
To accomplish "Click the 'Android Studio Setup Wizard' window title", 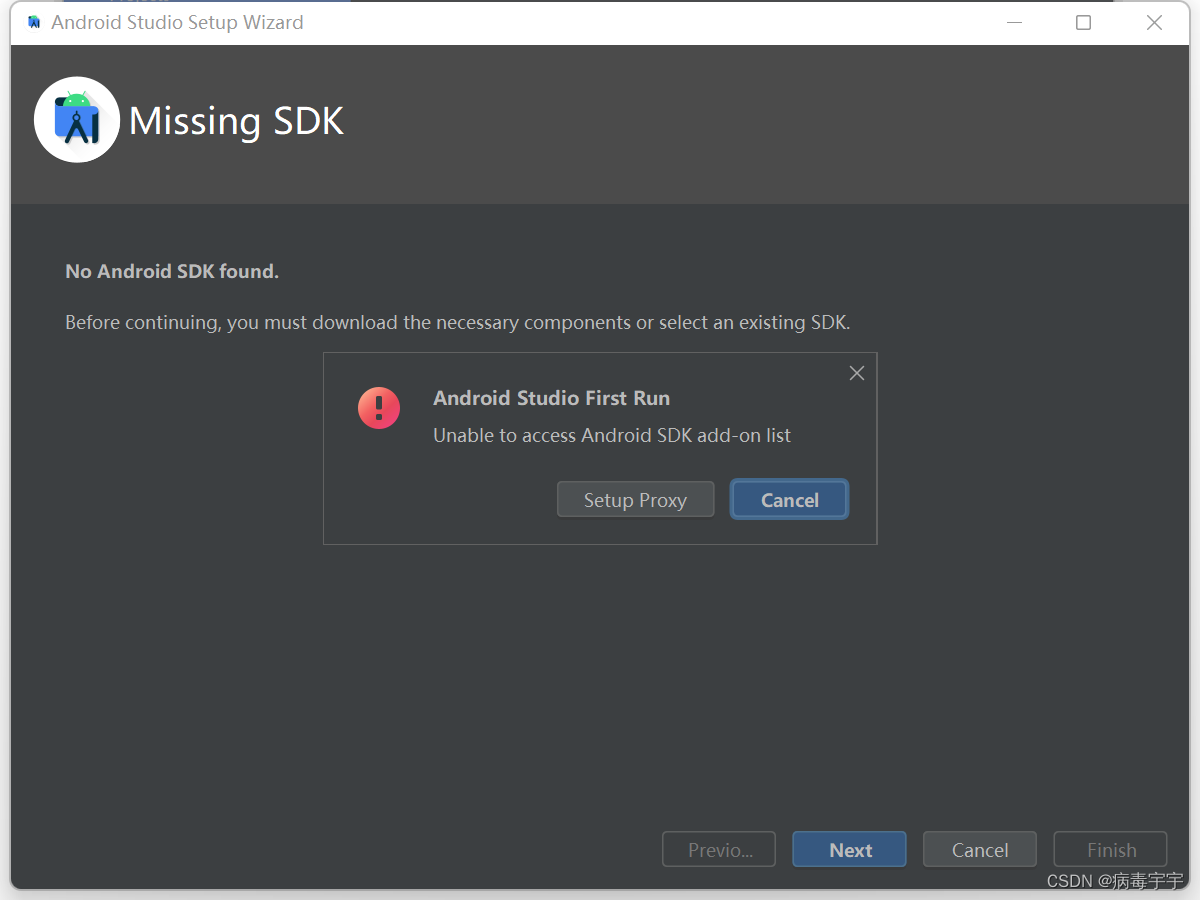I will point(177,22).
